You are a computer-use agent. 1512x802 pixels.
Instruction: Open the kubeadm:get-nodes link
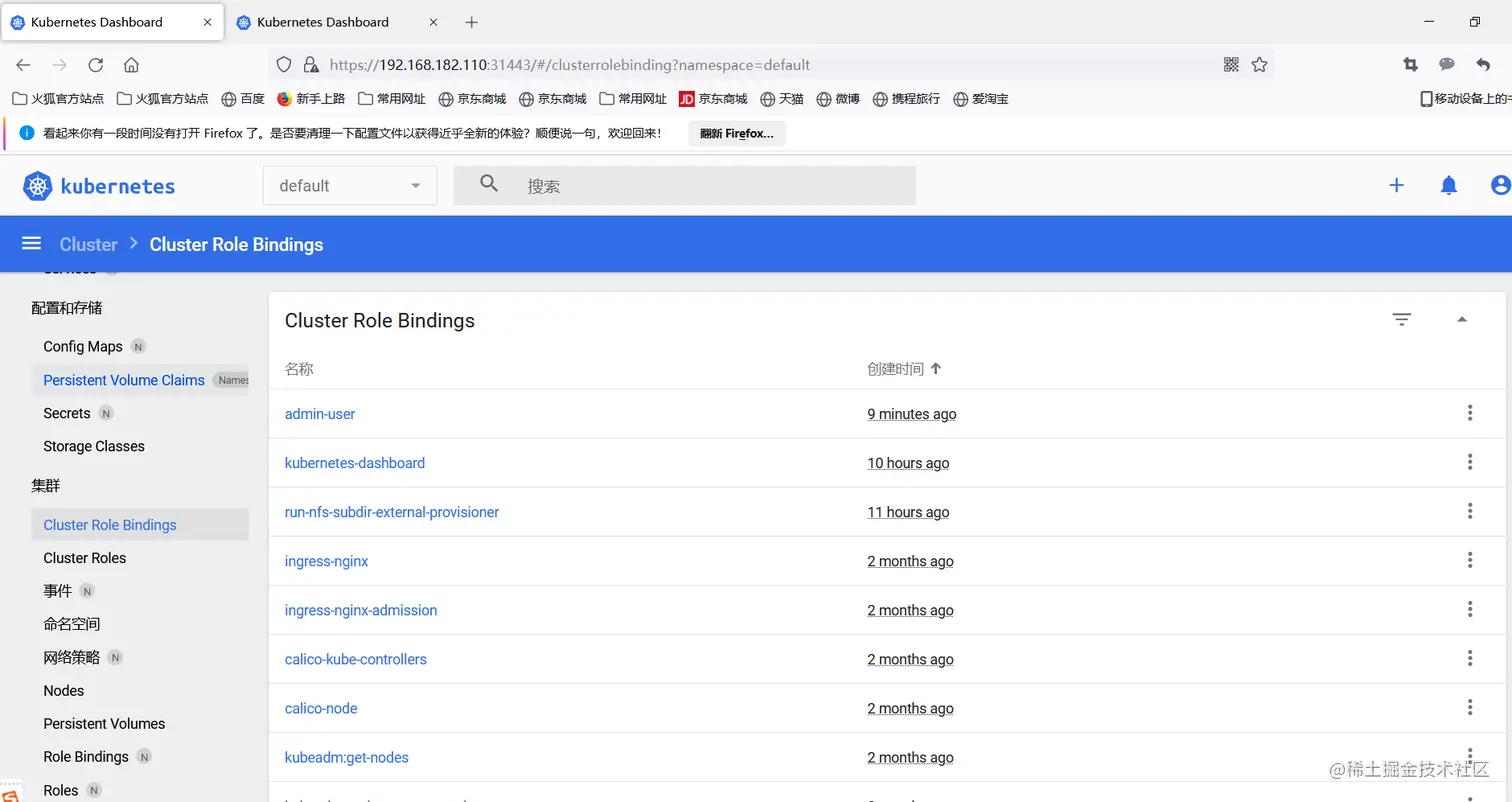coord(347,757)
